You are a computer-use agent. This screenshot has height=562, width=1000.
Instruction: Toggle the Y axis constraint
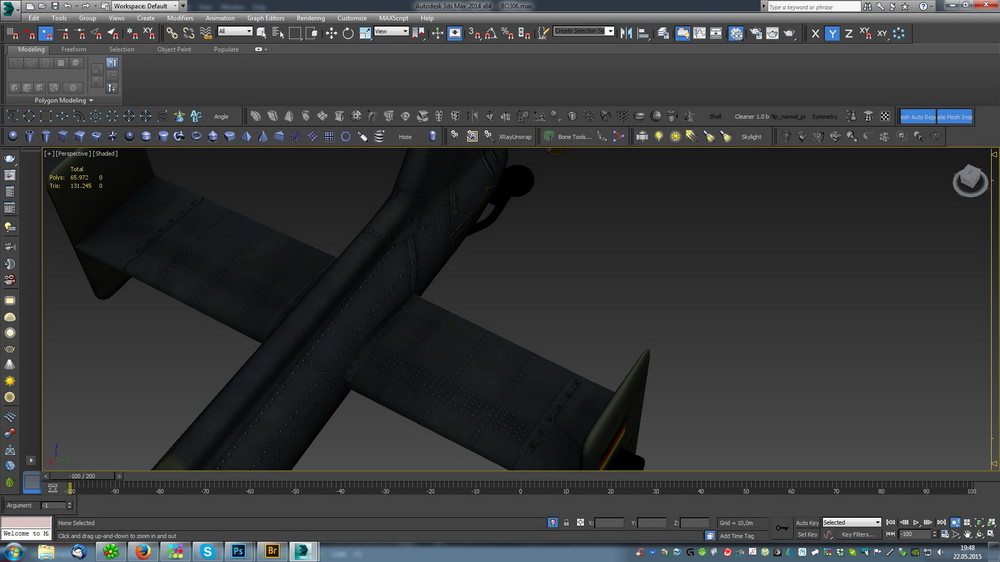click(x=832, y=33)
